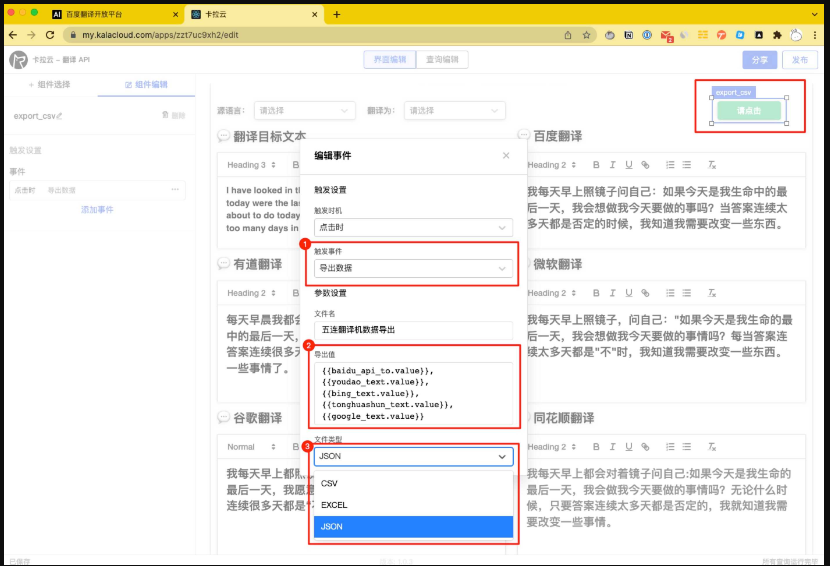Insert link in 微软翻译 editor toolbar
This screenshot has width=830, height=566.
645,293
